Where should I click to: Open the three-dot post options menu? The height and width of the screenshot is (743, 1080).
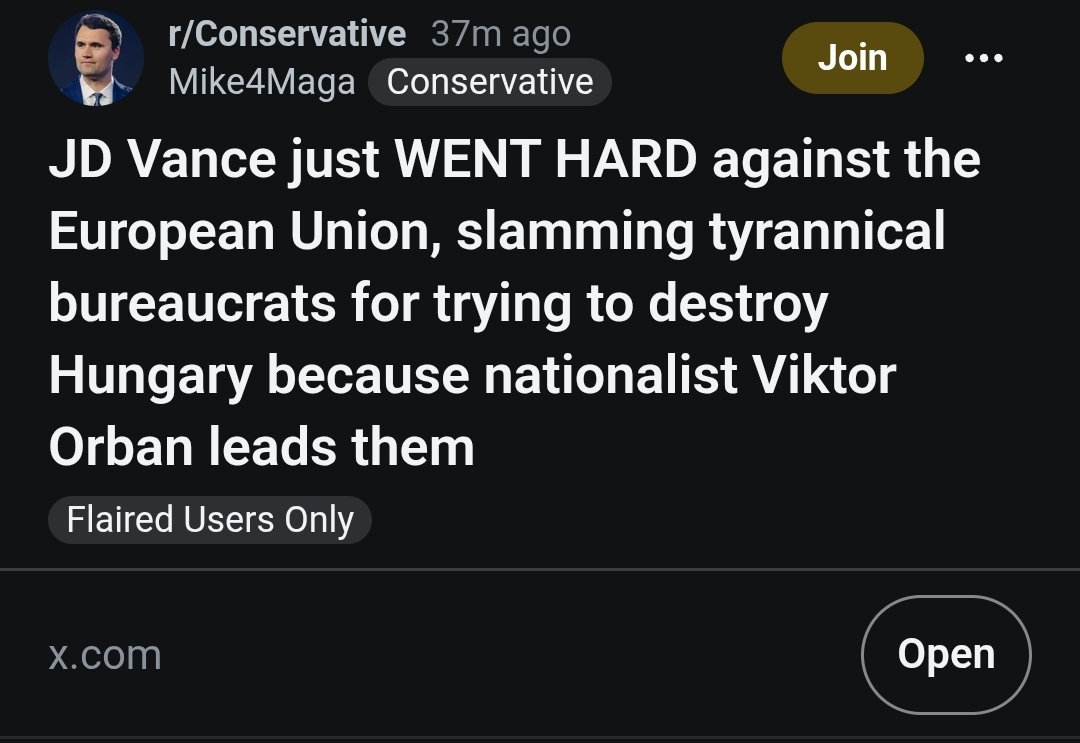click(983, 58)
